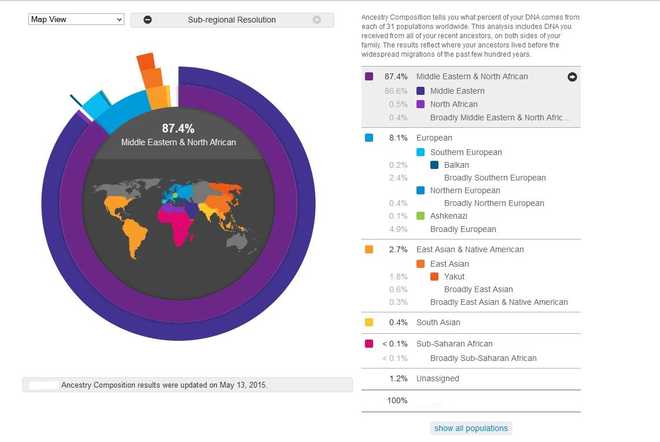Click the green Ashkenazi color square
660x442 pixels.
tap(421, 215)
